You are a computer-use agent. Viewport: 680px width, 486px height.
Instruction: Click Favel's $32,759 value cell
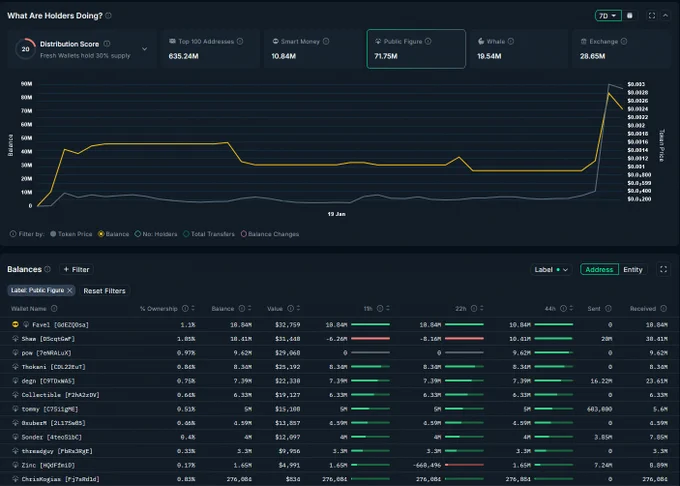[287, 324]
